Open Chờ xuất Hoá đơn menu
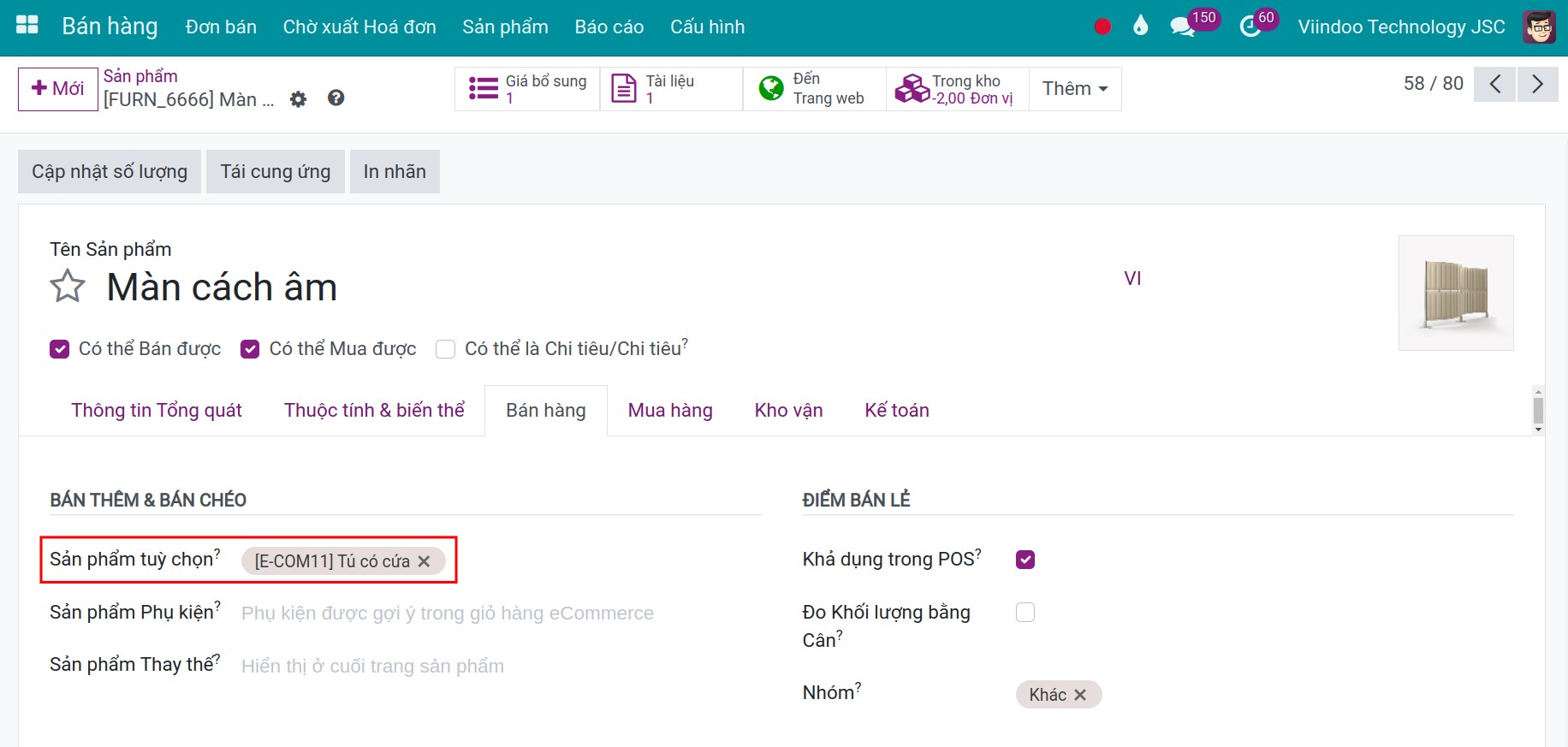This screenshot has width=1568, height=747. [359, 27]
